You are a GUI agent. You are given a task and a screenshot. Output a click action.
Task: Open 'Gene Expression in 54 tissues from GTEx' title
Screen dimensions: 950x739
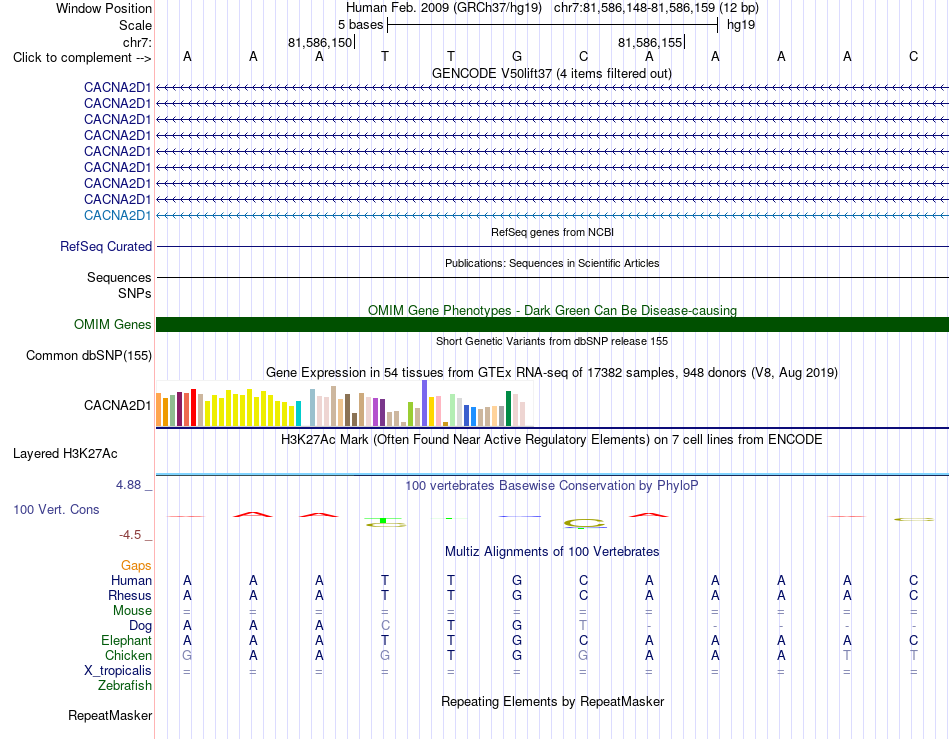click(x=551, y=373)
